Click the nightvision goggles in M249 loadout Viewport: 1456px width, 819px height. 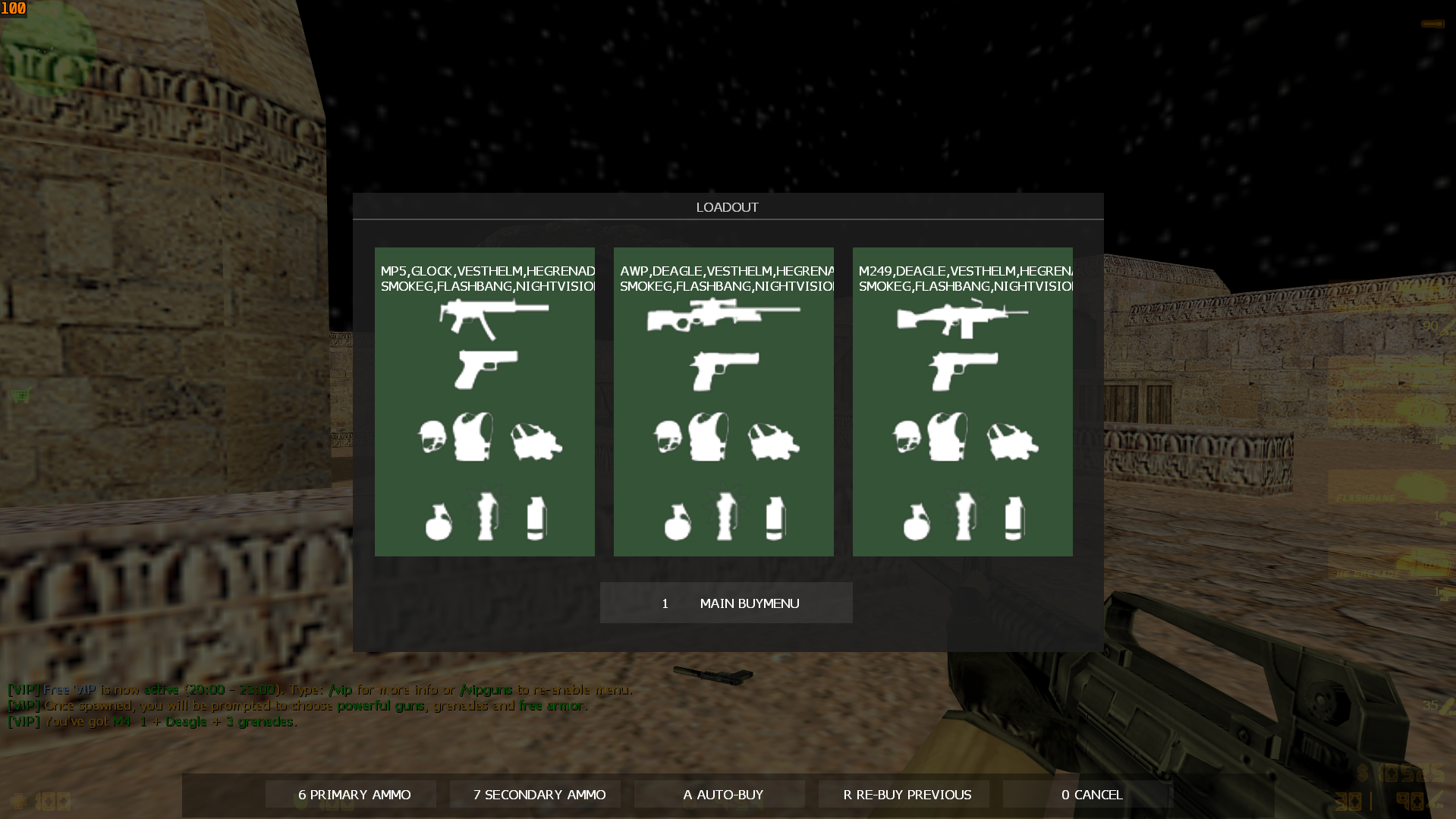coord(1012,442)
